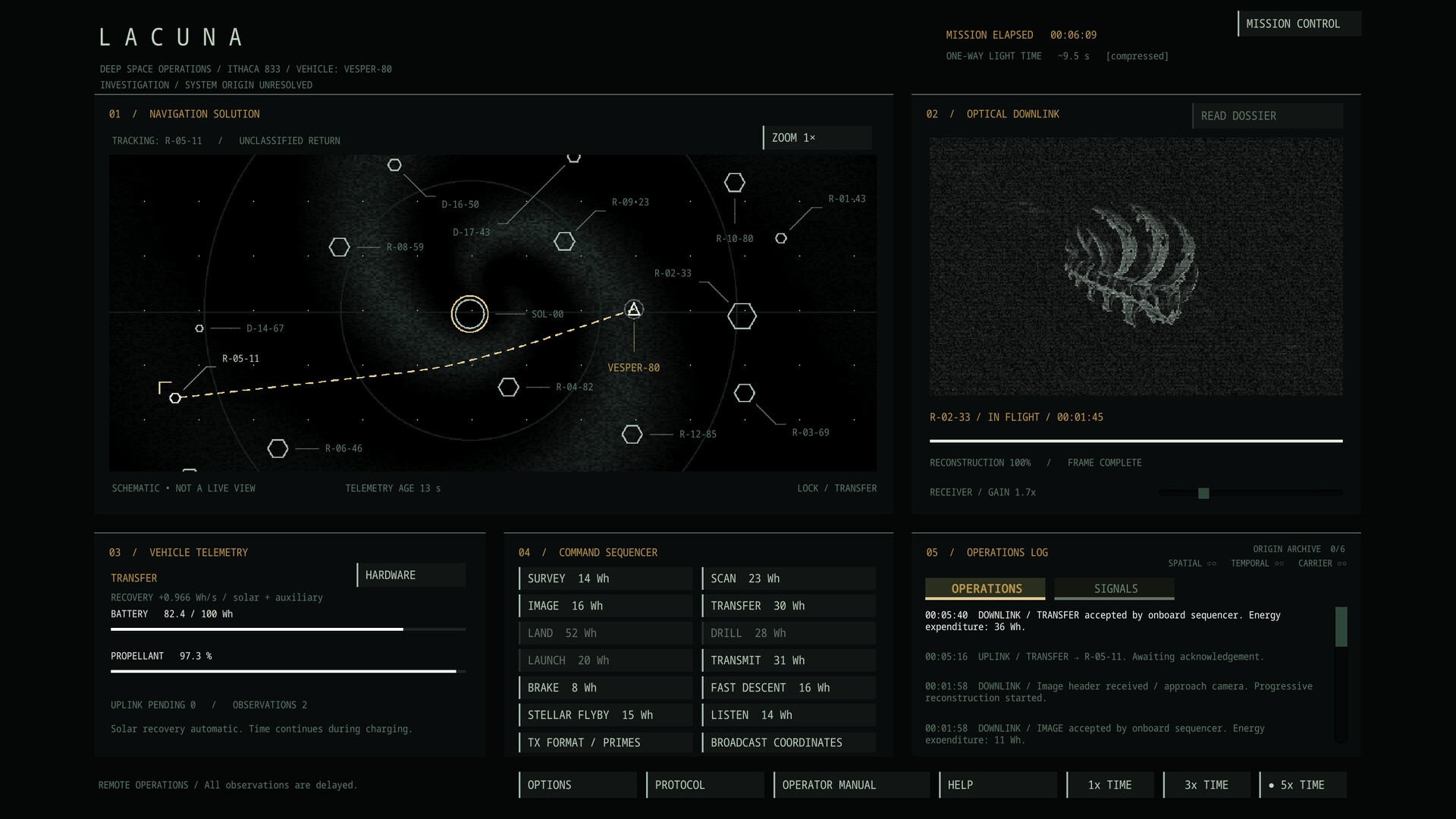Click the operations log scrollbar thumb
This screenshot has height=819, width=1456.
[1341, 626]
